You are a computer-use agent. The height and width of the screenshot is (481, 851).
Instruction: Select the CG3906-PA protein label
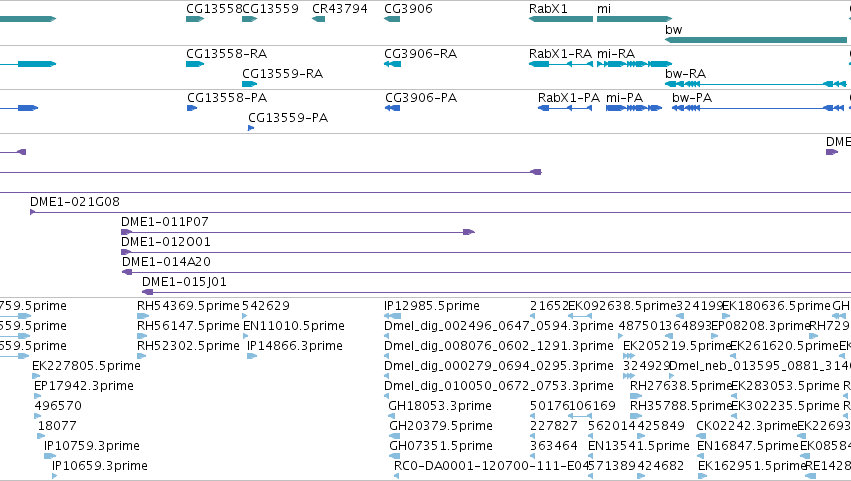click(421, 98)
